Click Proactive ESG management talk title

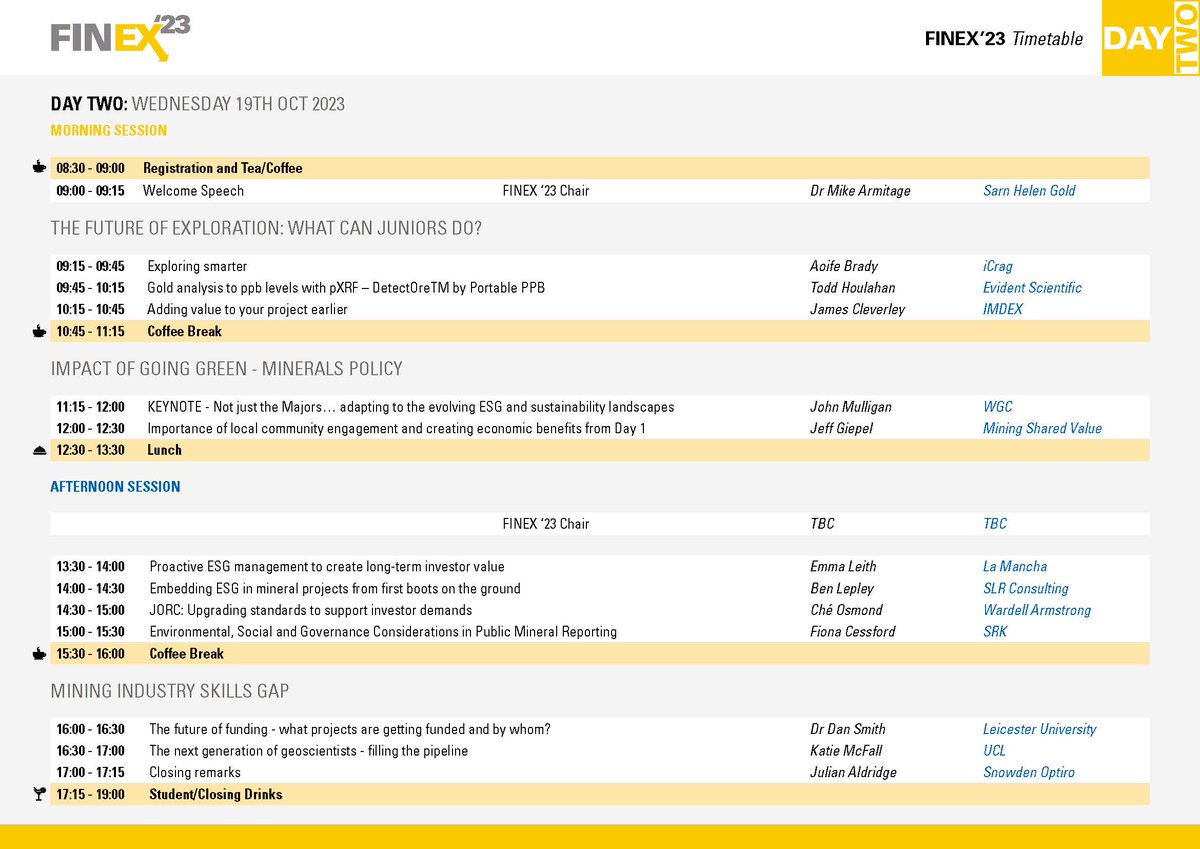[327, 566]
